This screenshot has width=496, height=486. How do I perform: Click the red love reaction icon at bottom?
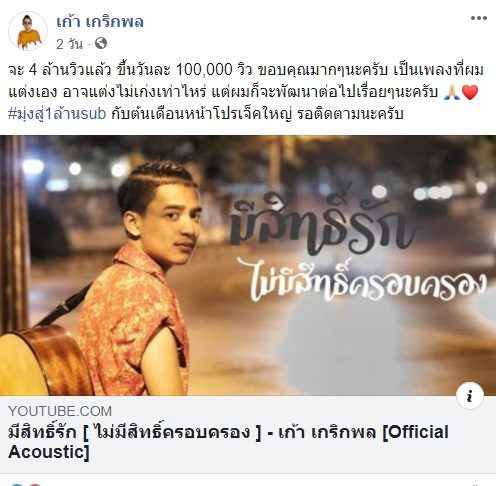click(35, 484)
